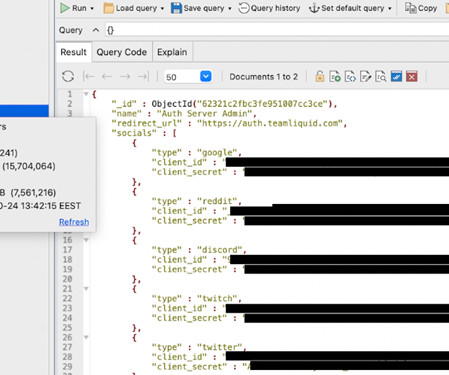This screenshot has height=375, width=449.
Task: Click the "client_secret" key under google
Action: [x=189, y=172]
